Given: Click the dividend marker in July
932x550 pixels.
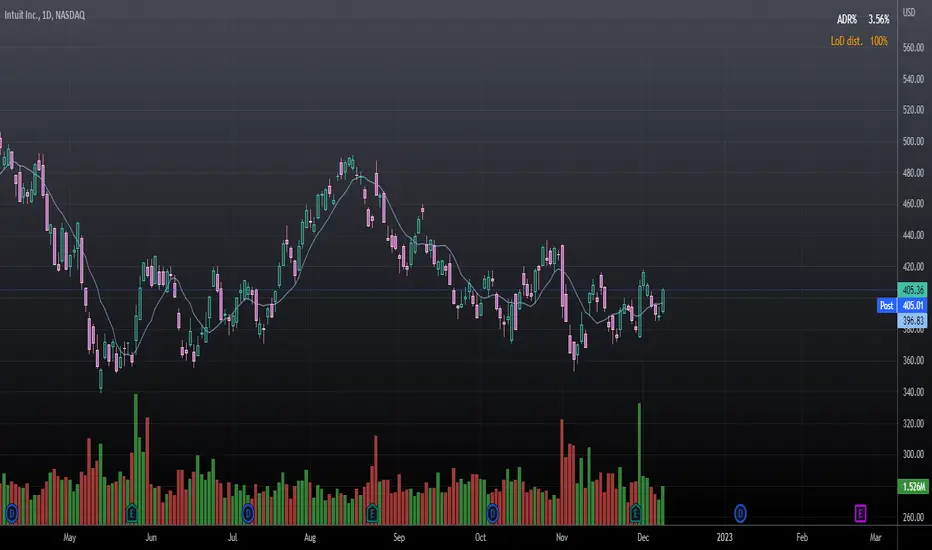Looking at the screenshot, I should 248,513.
